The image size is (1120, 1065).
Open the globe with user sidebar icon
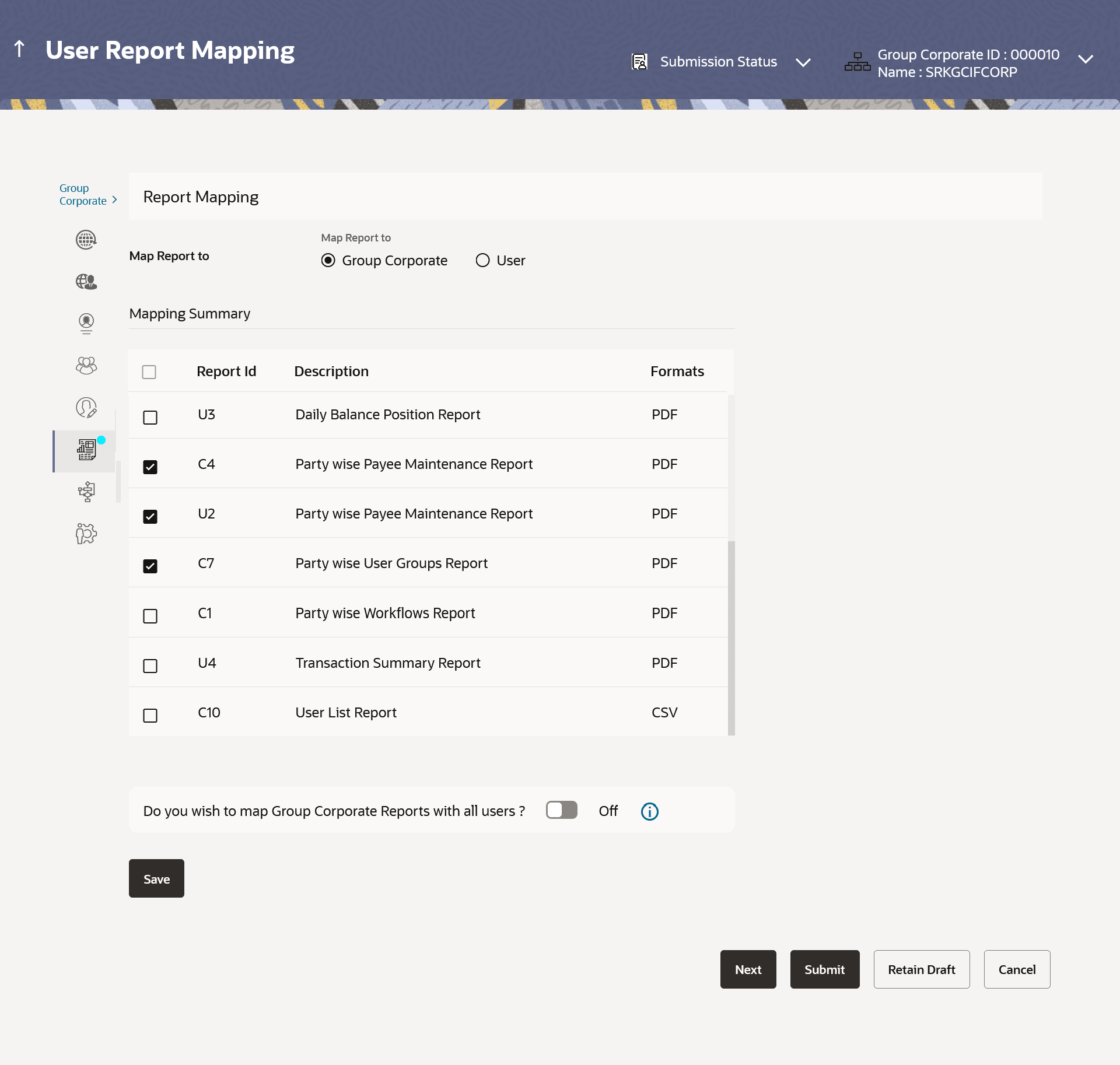86,282
